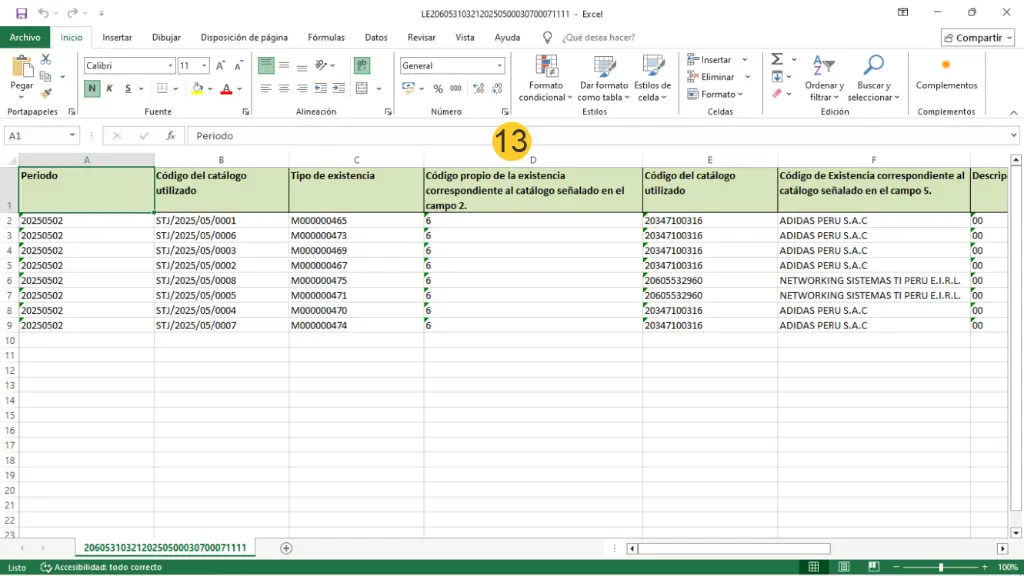This screenshot has width=1024, height=576.
Task: Click the Archivo button
Action: click(25, 38)
